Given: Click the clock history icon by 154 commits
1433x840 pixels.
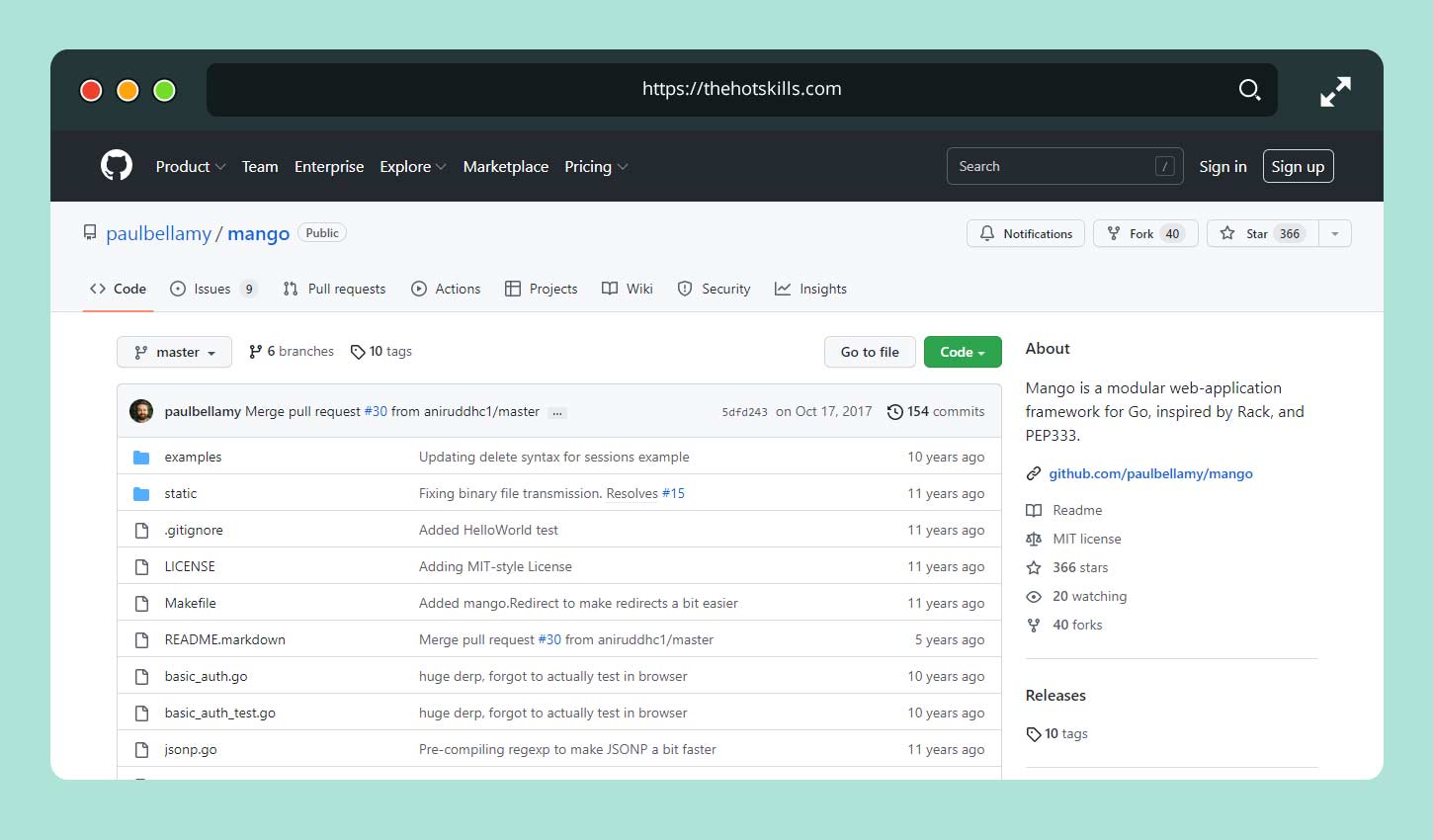Looking at the screenshot, I should (894, 411).
